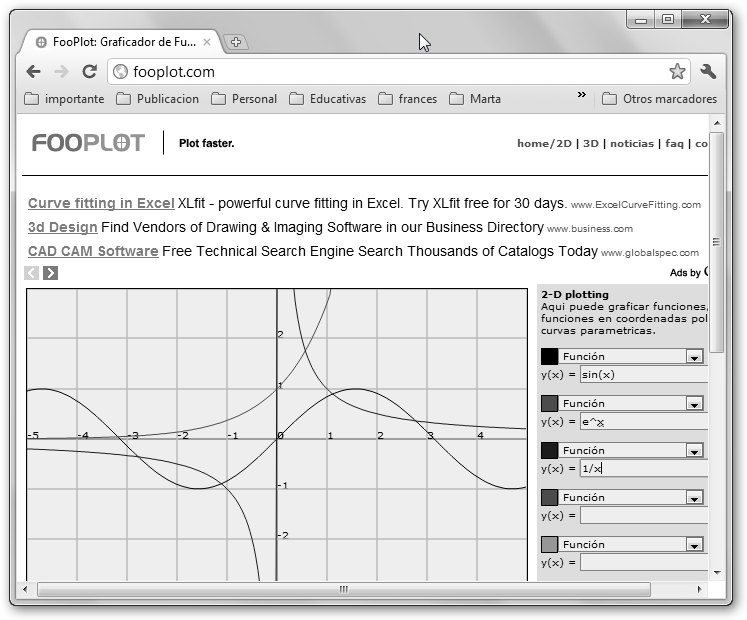
Task: Open the CAD CAM Software ad link
Action: [x=93, y=251]
